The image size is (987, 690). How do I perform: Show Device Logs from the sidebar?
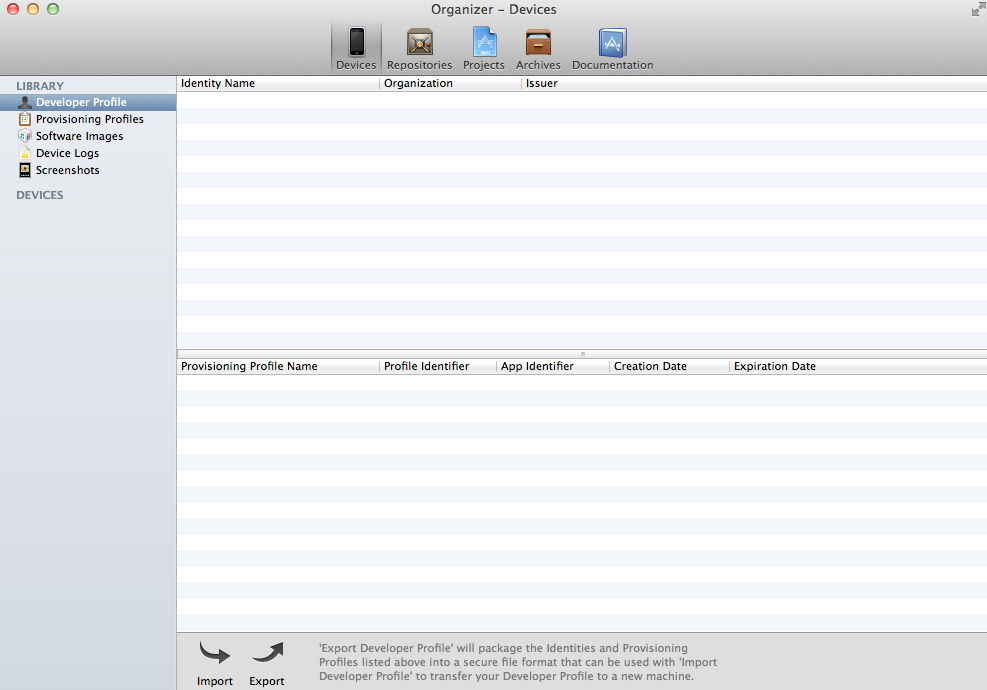pos(88,153)
